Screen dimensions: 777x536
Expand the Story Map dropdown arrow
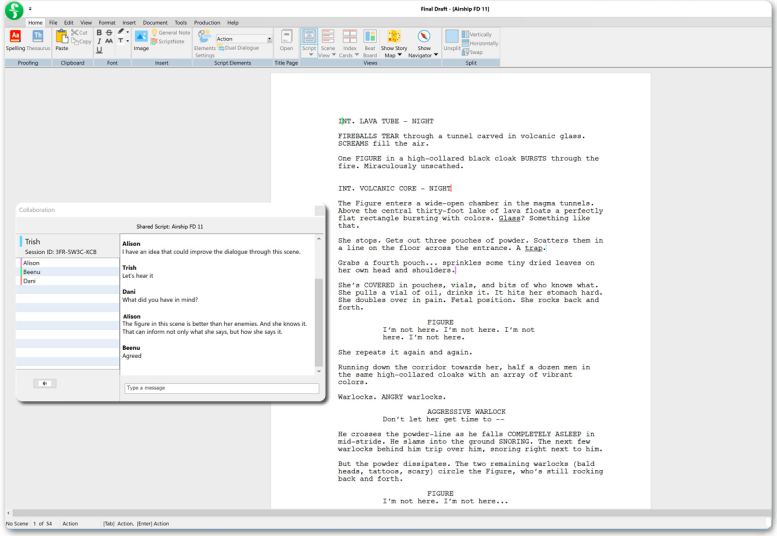[399, 55]
